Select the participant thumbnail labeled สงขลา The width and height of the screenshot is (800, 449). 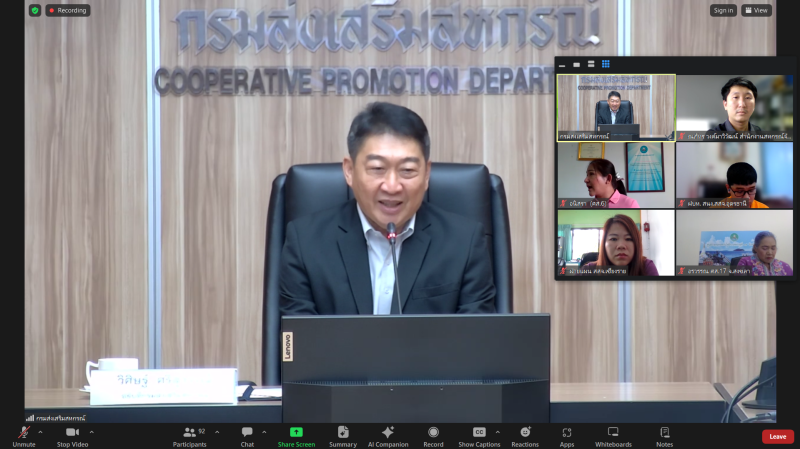[735, 243]
